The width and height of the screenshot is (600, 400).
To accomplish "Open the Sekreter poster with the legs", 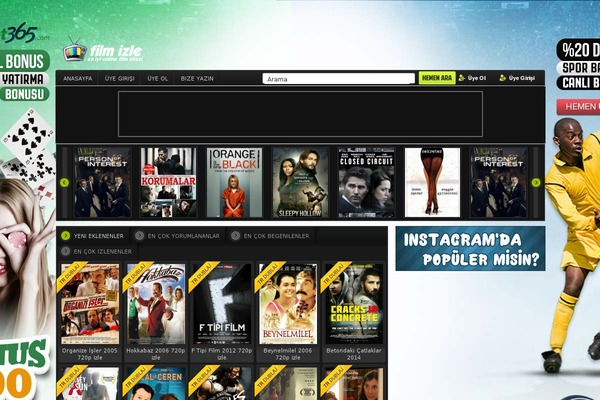I will [432, 183].
